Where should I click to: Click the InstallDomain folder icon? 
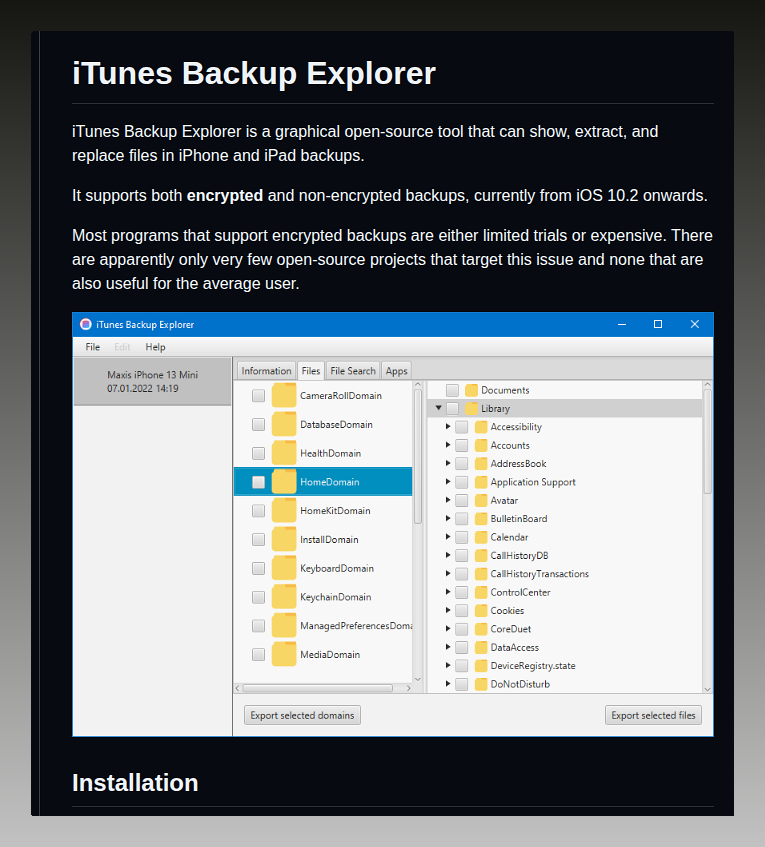tap(284, 539)
